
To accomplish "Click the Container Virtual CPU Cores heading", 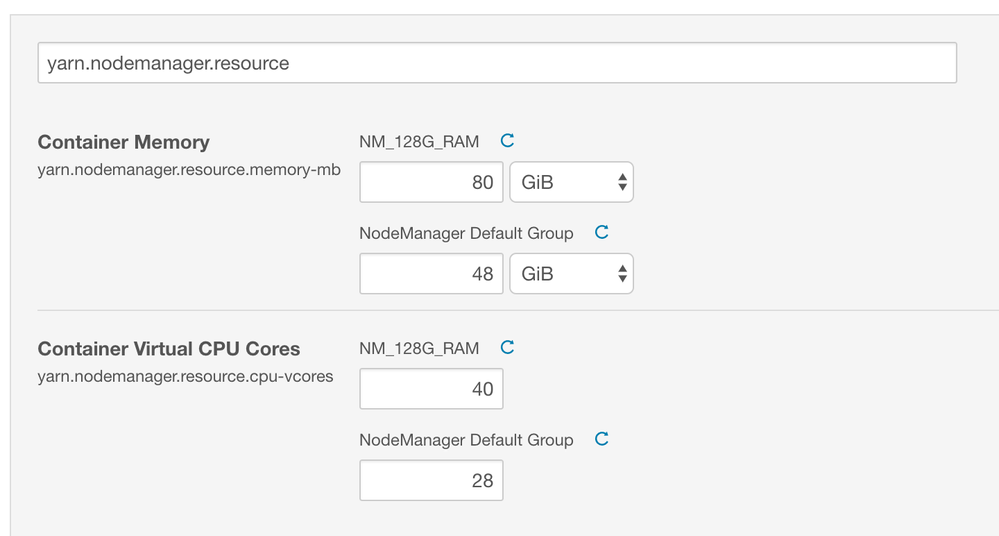I will click(169, 349).
